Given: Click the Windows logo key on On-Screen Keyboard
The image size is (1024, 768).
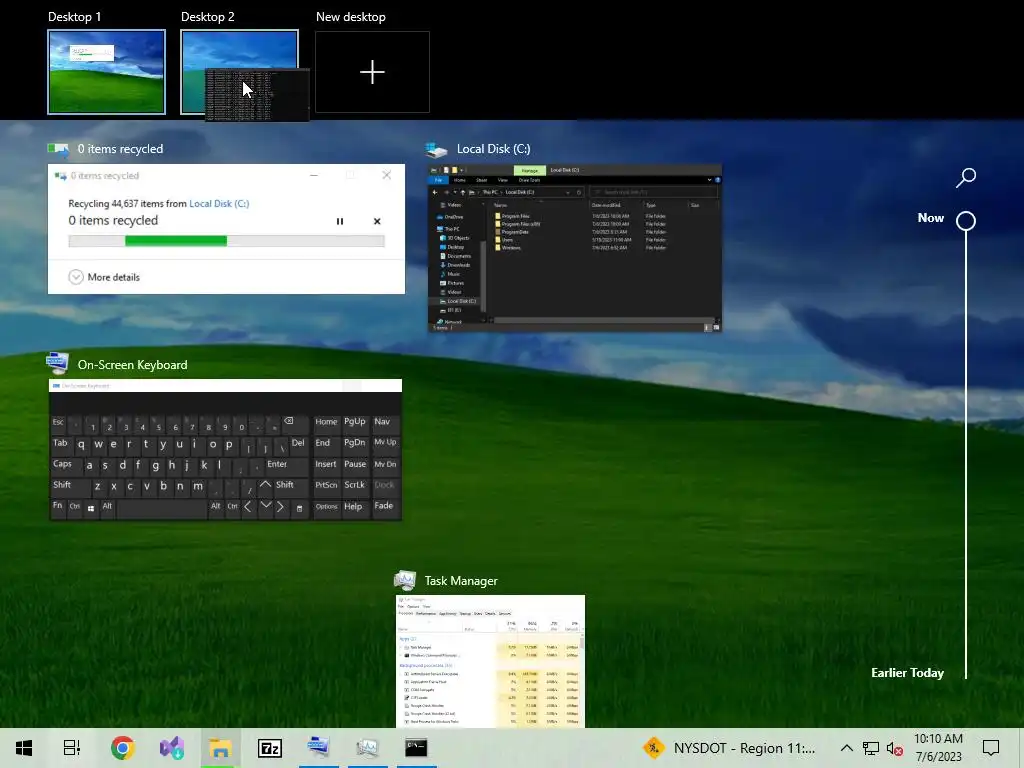Looking at the screenshot, I should tap(91, 507).
